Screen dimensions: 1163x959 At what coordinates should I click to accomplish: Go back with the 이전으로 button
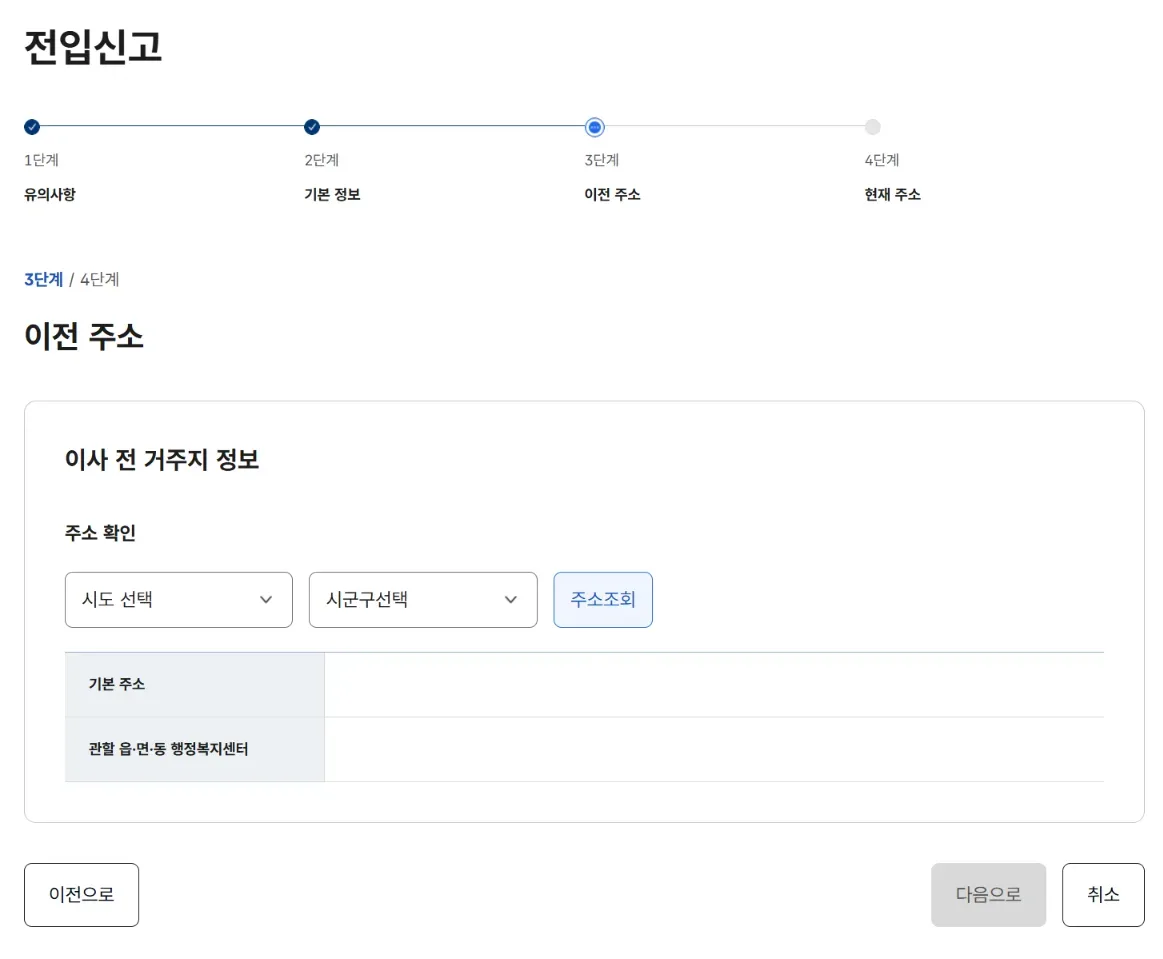pyautogui.click(x=82, y=894)
